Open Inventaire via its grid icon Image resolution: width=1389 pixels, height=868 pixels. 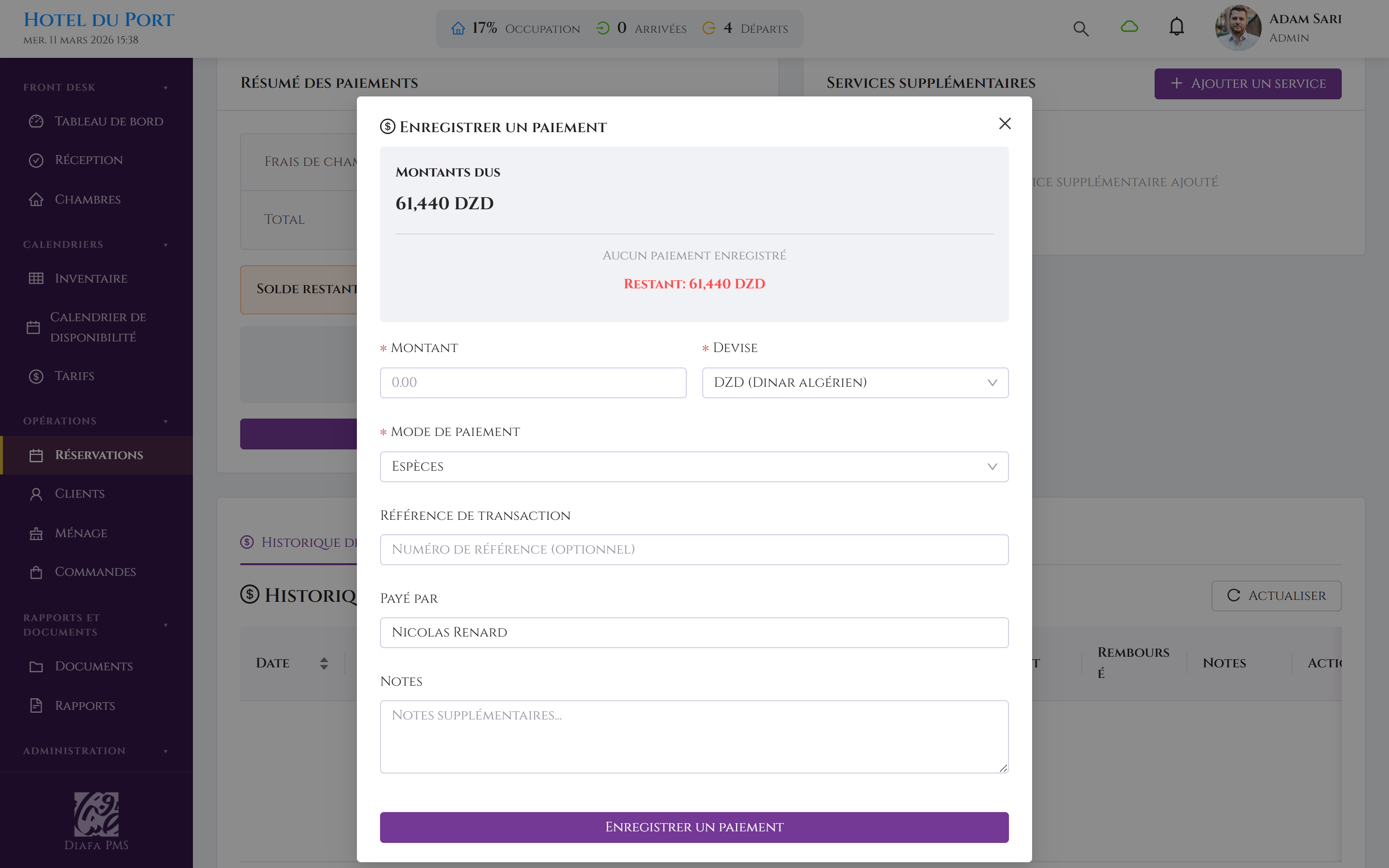36,278
